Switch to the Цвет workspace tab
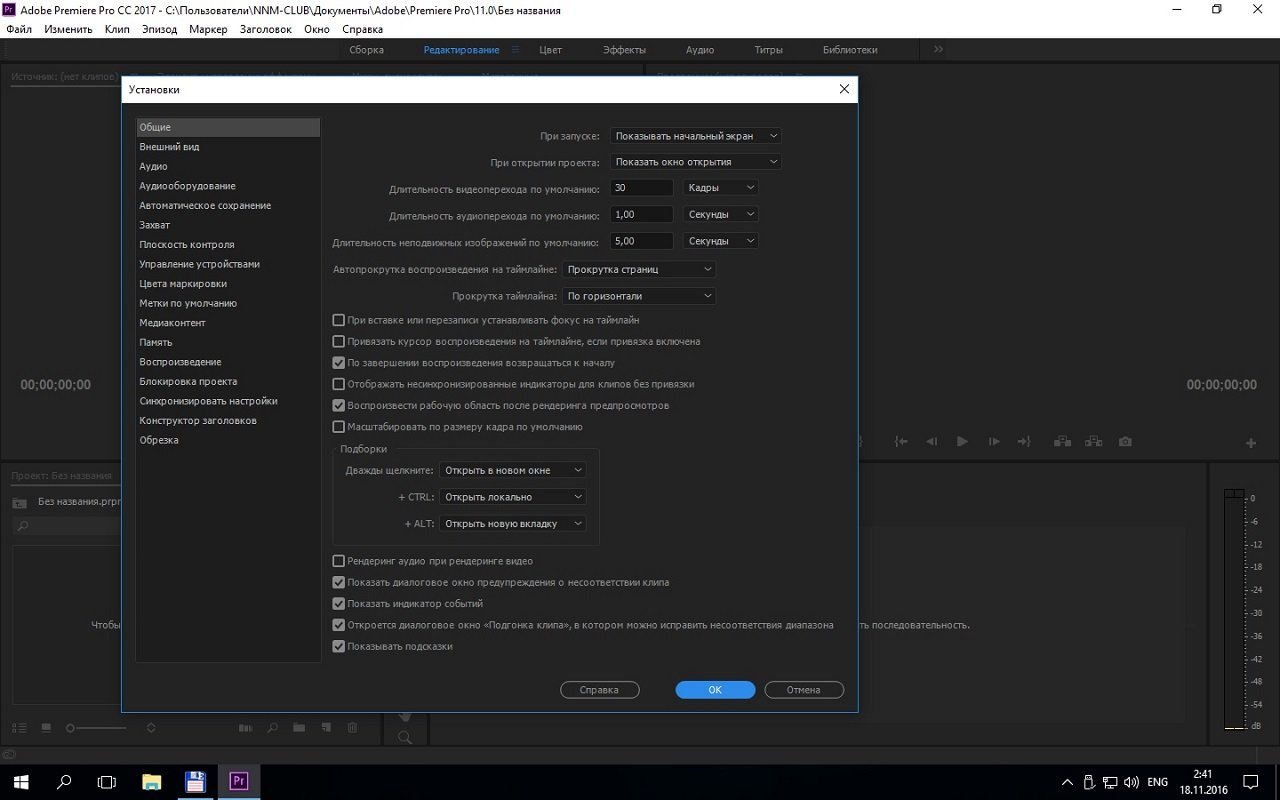Screen dimensions: 1280x800 coord(550,49)
